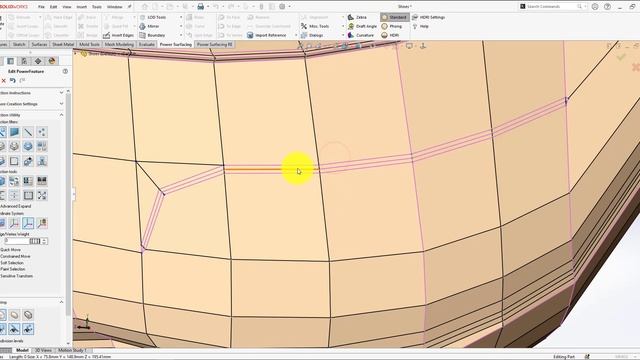
Task: Select the Phong shading mode
Action: (391, 26)
